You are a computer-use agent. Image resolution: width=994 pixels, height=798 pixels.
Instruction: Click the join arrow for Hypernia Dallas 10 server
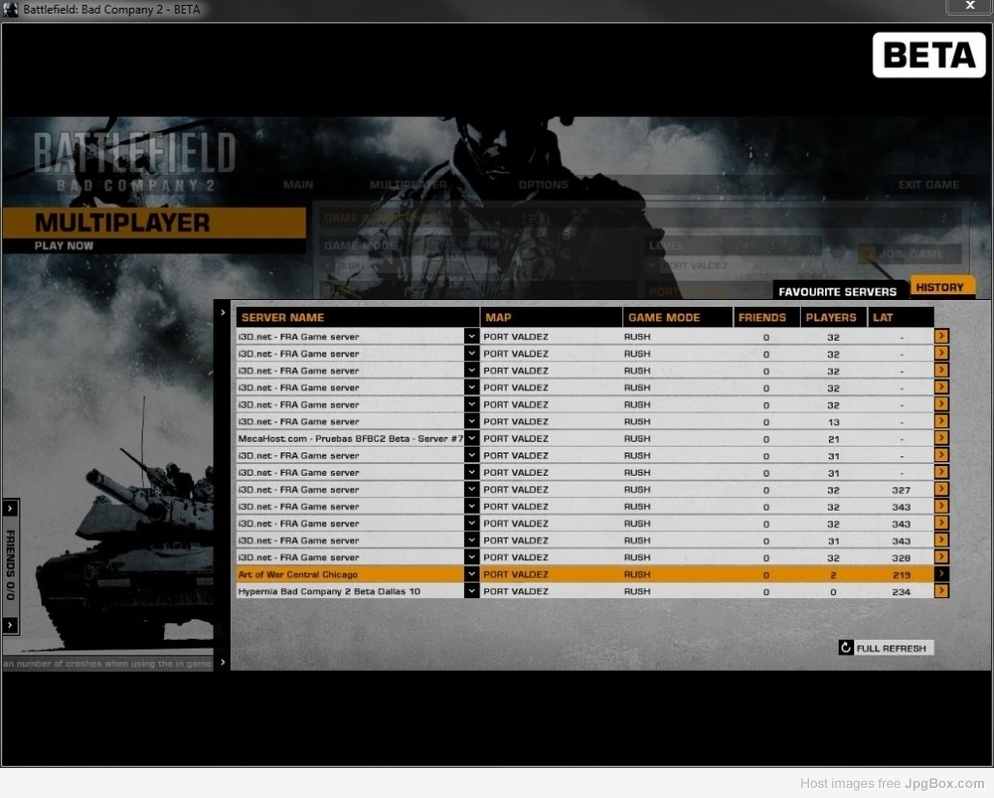941,591
